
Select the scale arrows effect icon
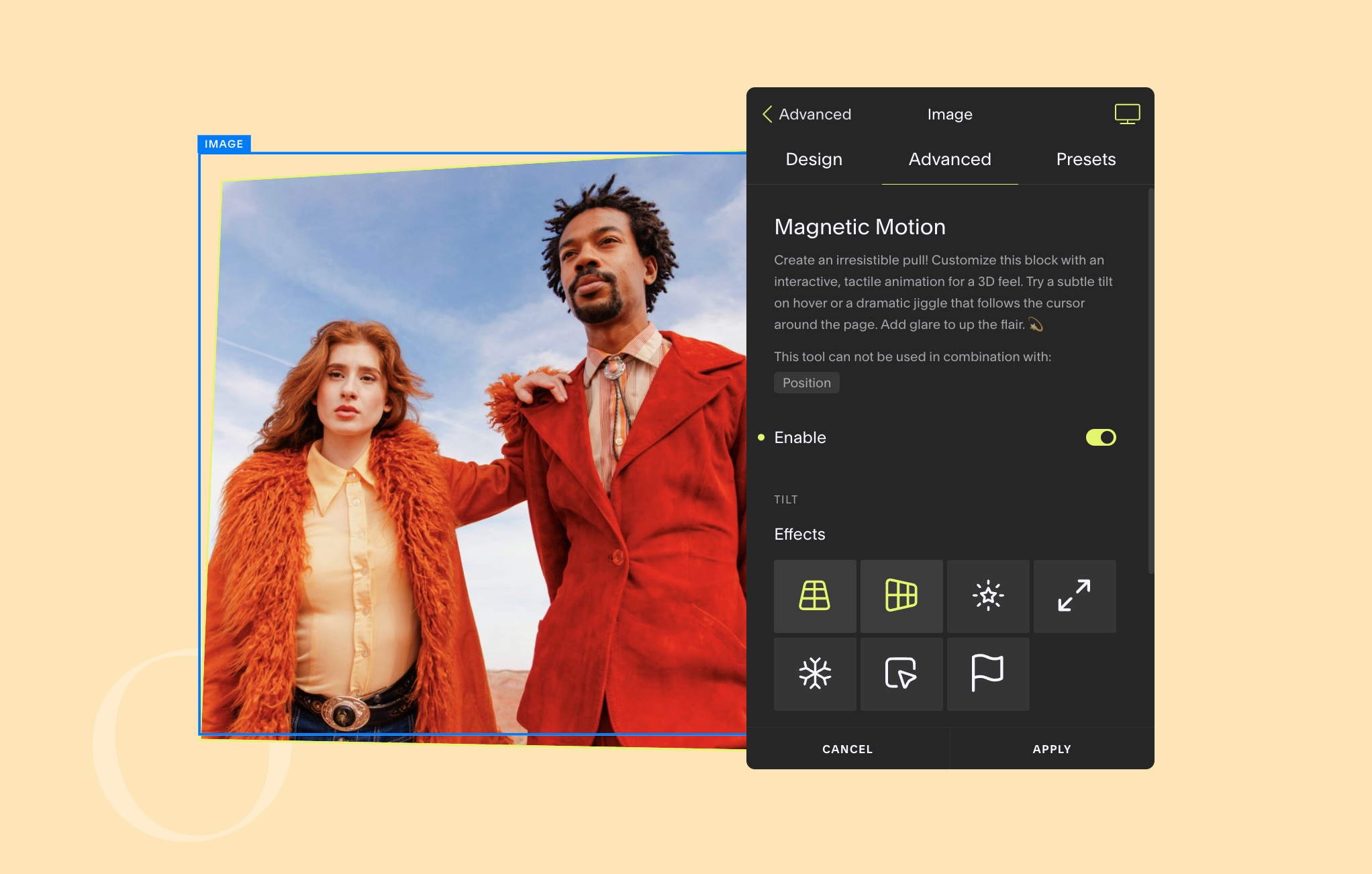1074,596
